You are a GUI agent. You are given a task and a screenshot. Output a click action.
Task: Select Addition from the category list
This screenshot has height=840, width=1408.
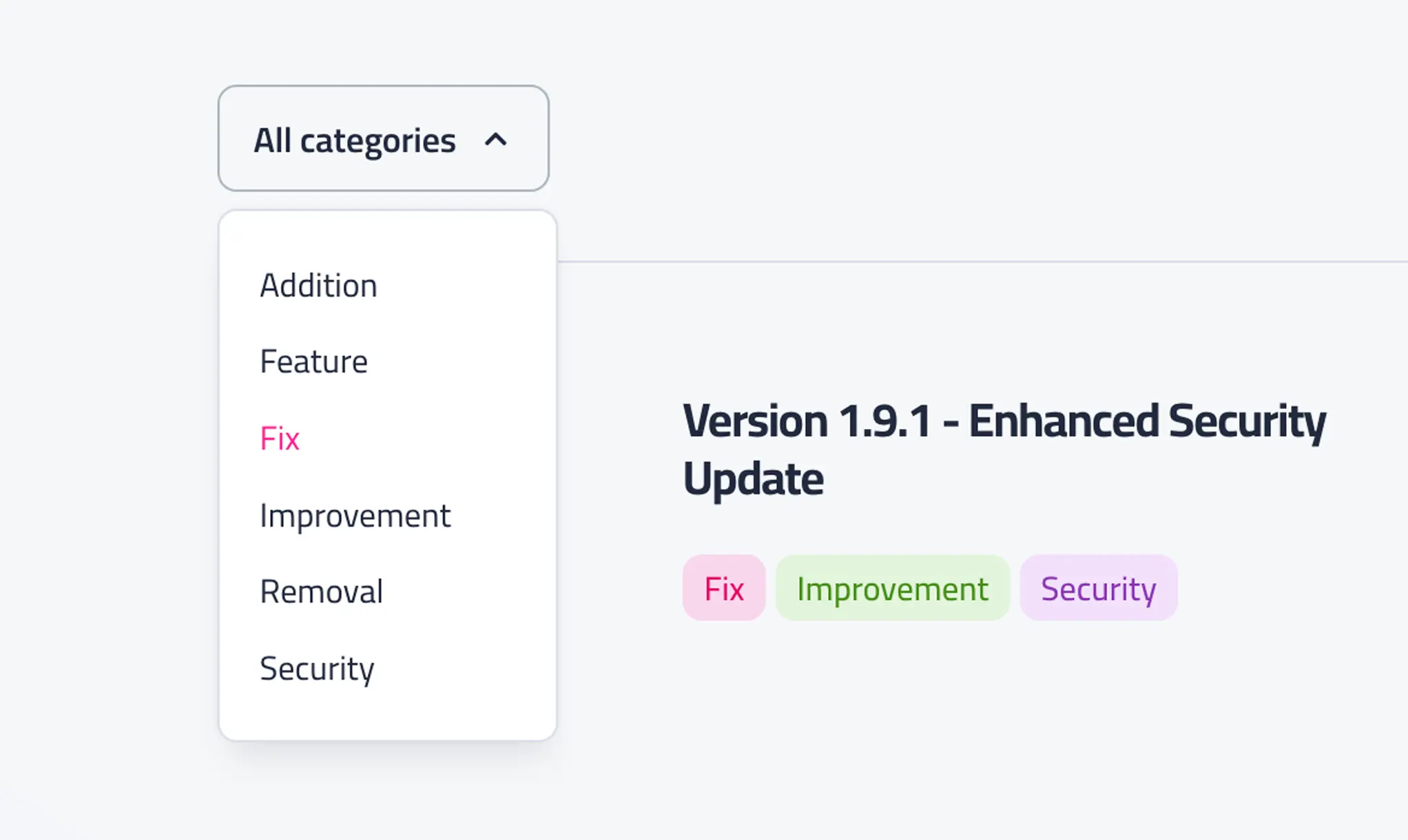[318, 286]
